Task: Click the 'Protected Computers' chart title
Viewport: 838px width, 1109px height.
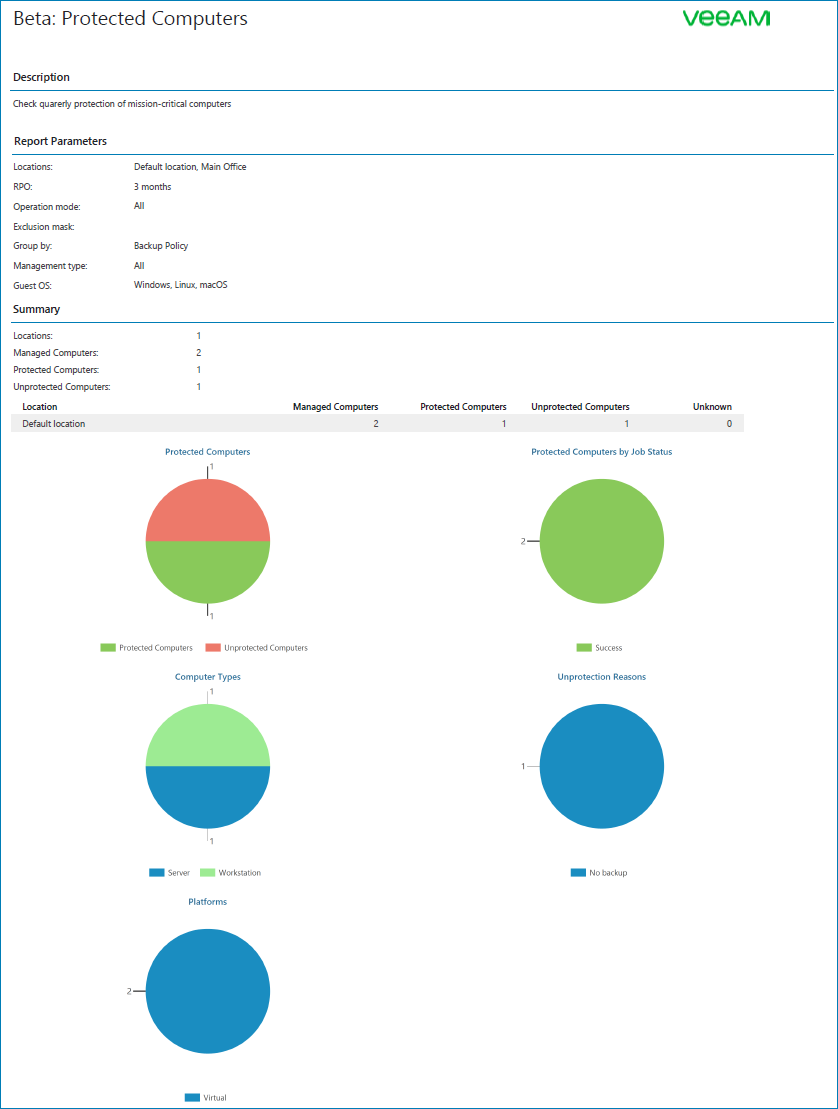Action: (x=207, y=452)
